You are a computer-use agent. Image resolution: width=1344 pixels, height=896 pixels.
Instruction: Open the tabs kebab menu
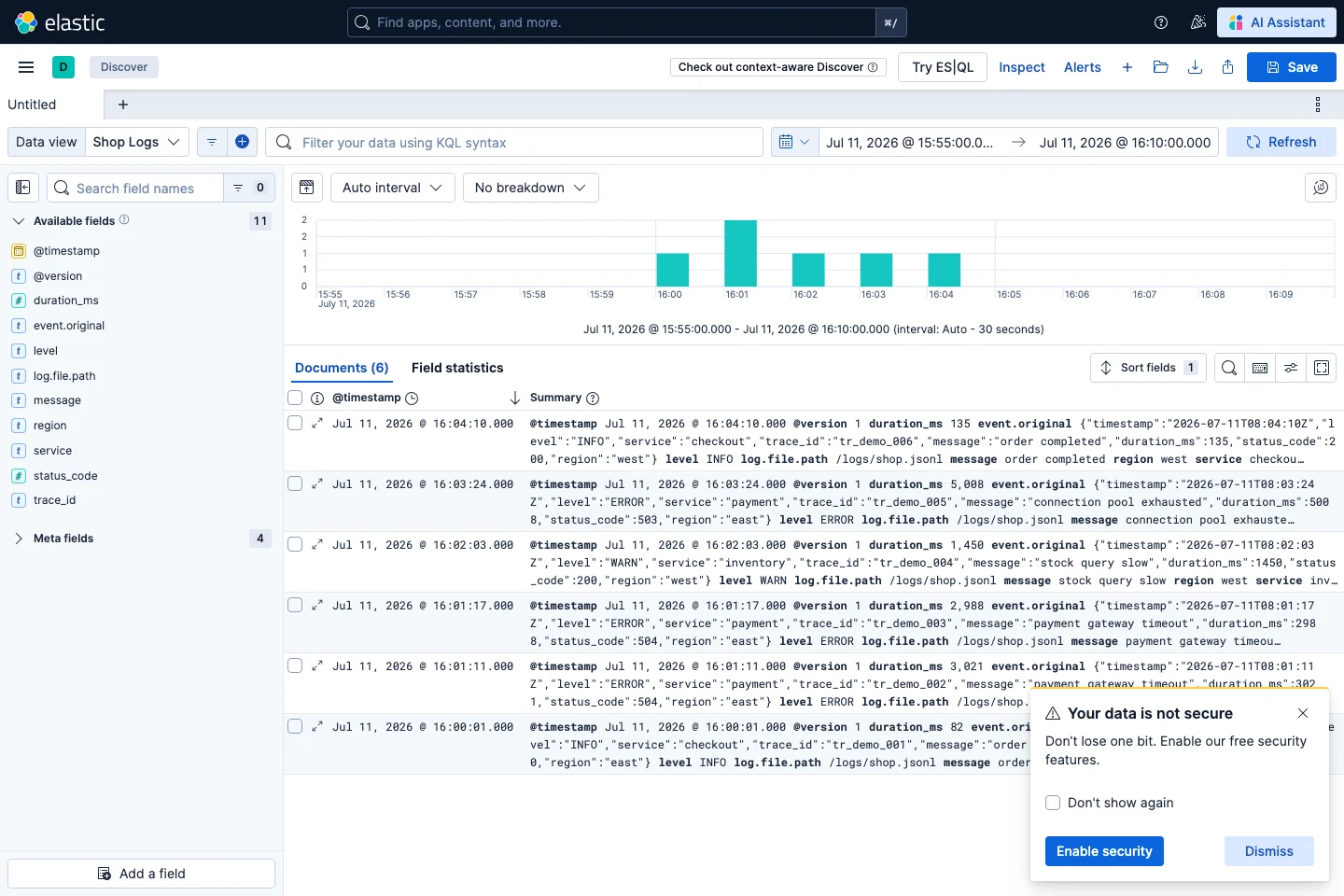1318,105
